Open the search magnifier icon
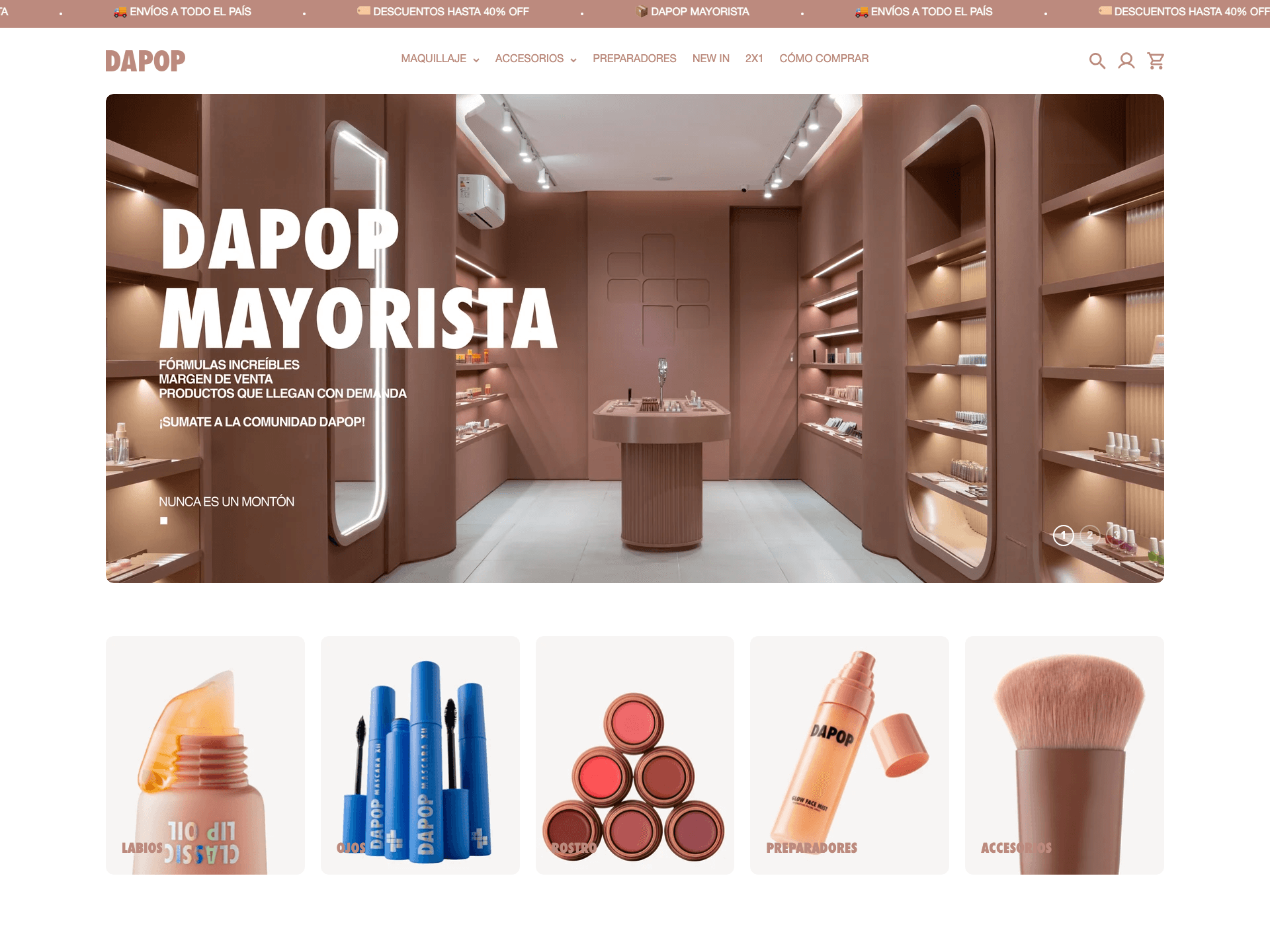Screen dimensions: 1270x952 click(x=1097, y=61)
